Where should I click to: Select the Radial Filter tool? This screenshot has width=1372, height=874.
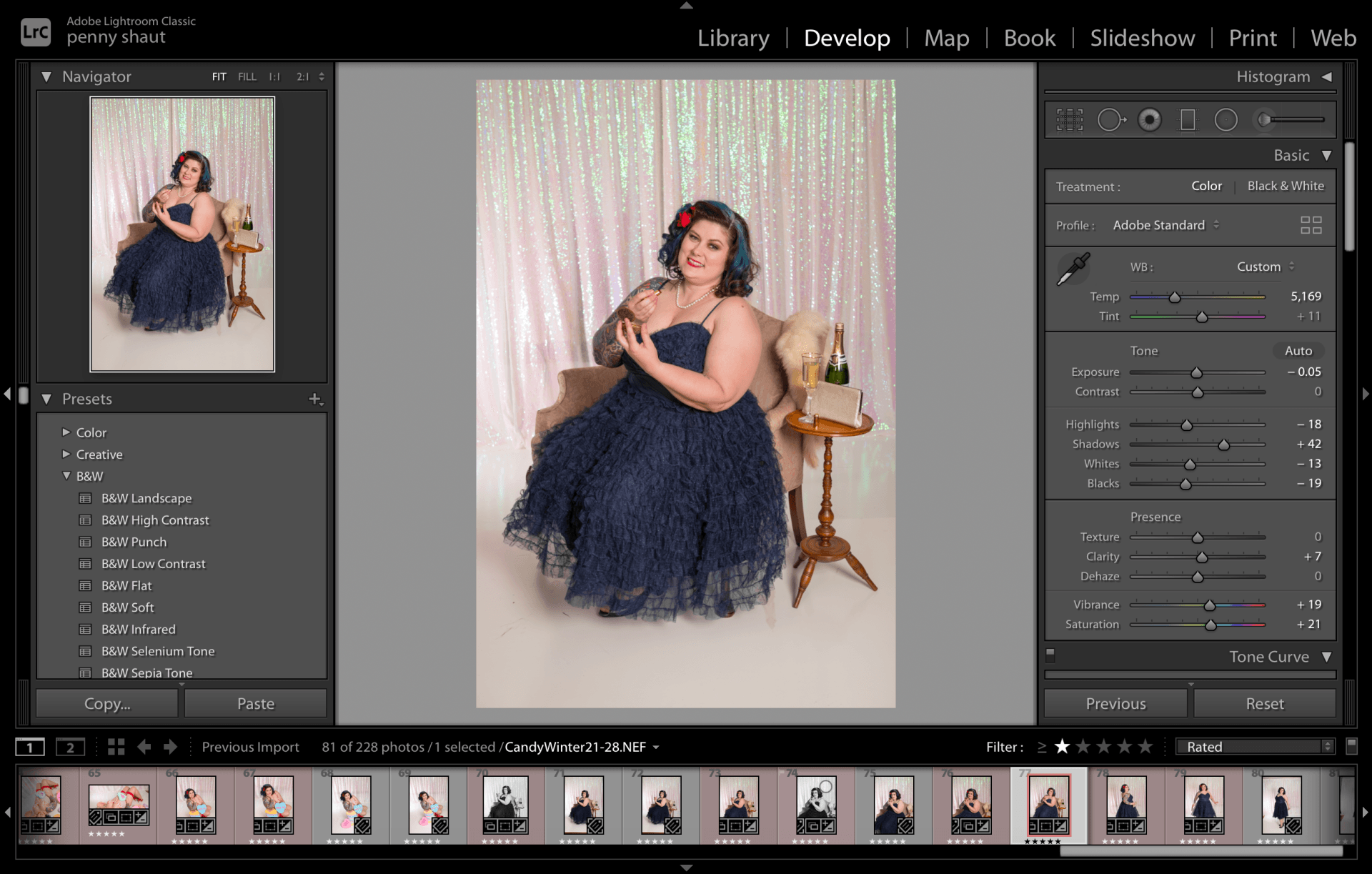point(1226,120)
